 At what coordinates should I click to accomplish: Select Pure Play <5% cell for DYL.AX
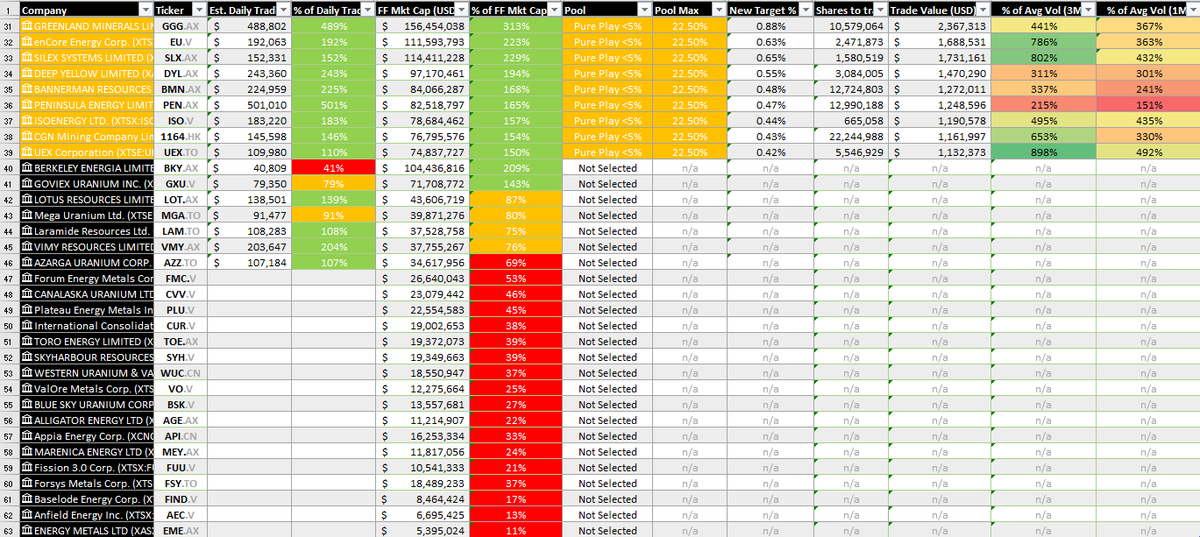(x=608, y=74)
